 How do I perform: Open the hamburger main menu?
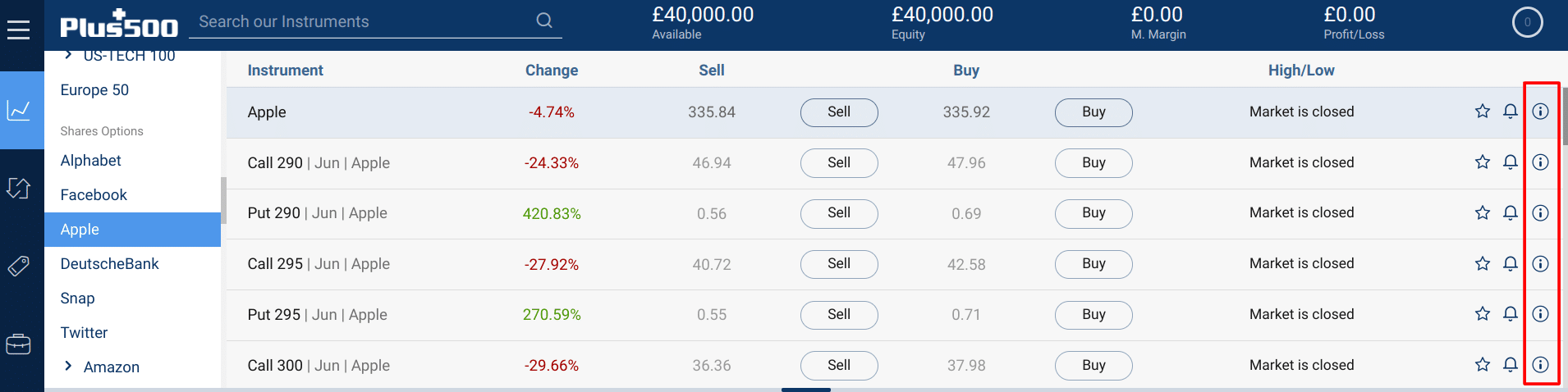(18, 30)
